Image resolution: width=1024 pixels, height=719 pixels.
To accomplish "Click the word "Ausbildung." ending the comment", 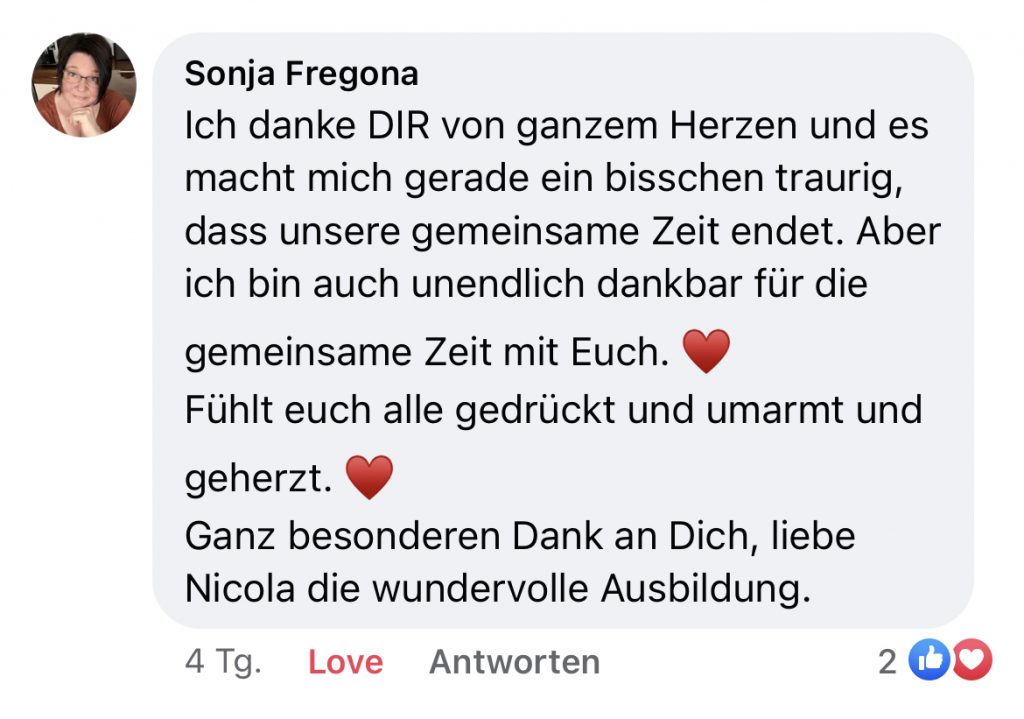I will (x=704, y=589).
